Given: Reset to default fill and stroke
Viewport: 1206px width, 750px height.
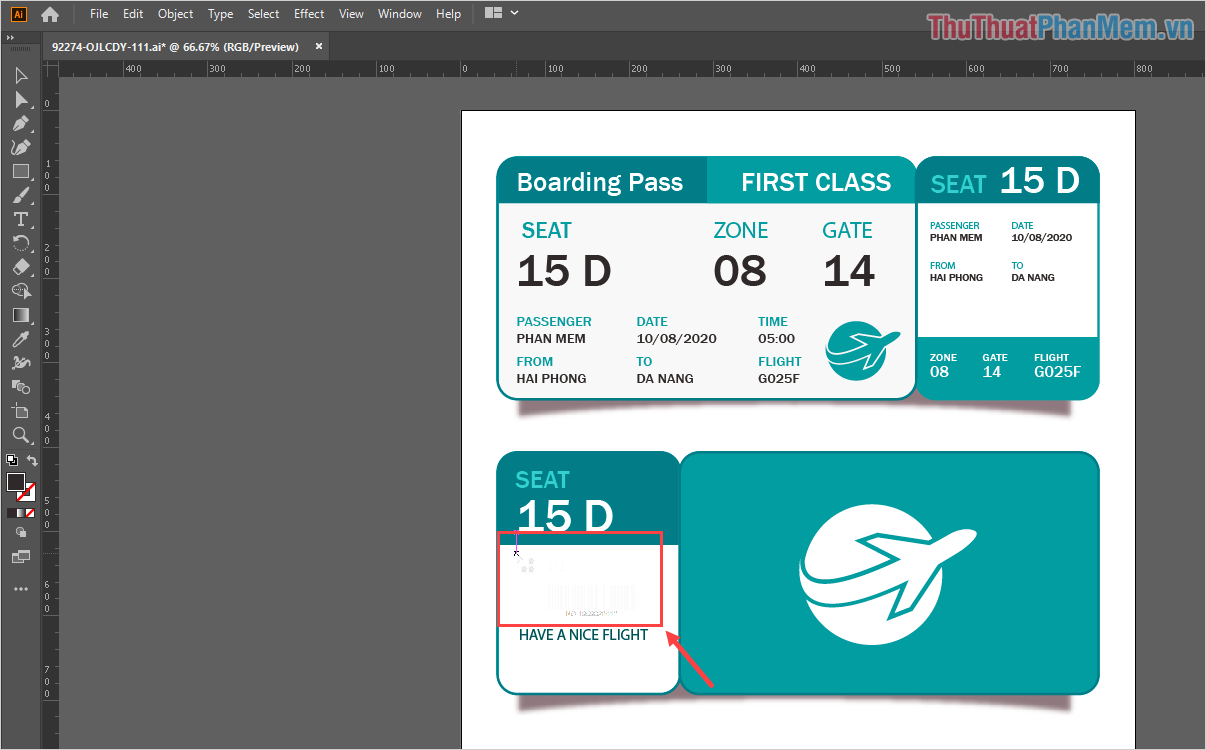Looking at the screenshot, I should pyautogui.click(x=11, y=461).
